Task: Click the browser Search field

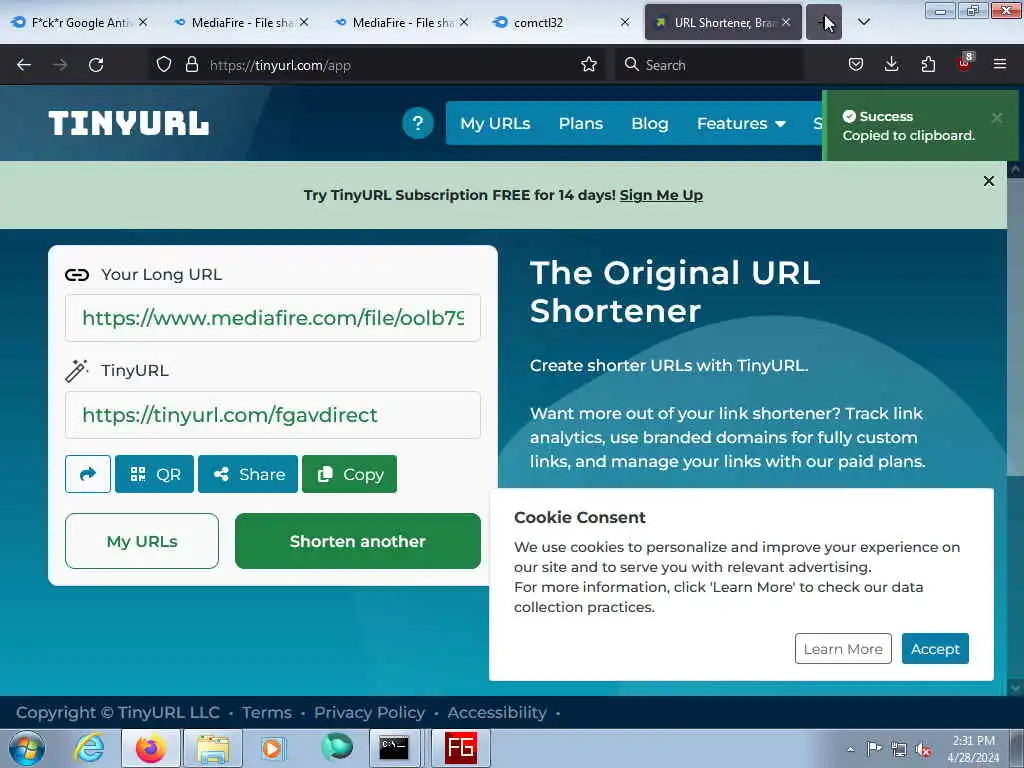Action: 709,65
